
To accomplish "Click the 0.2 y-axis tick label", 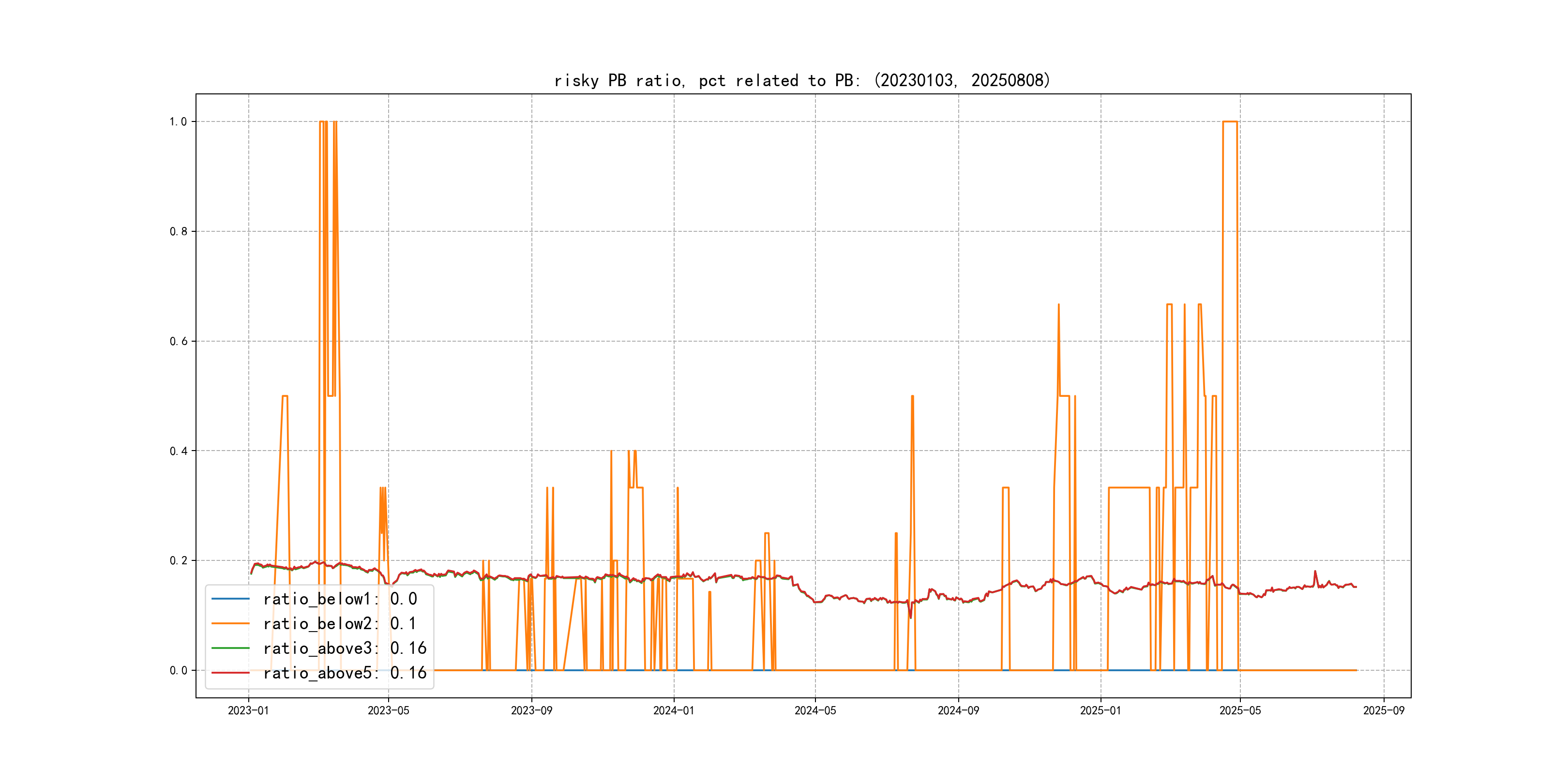I will click(178, 560).
